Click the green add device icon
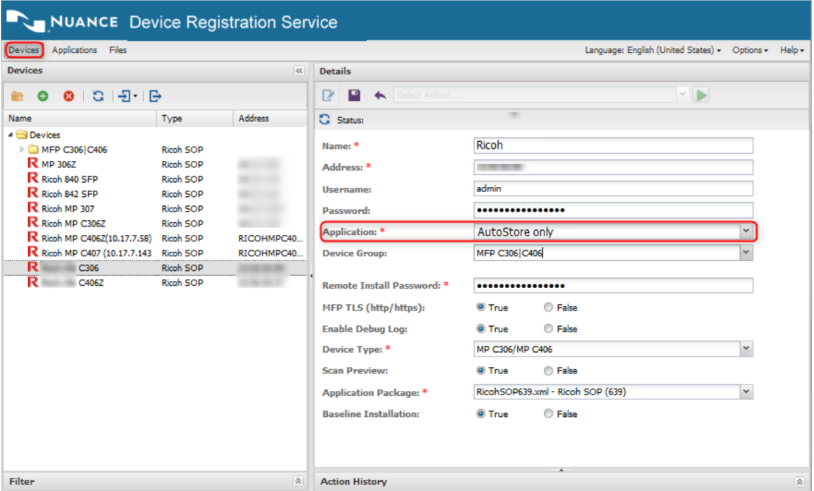 (x=43, y=96)
